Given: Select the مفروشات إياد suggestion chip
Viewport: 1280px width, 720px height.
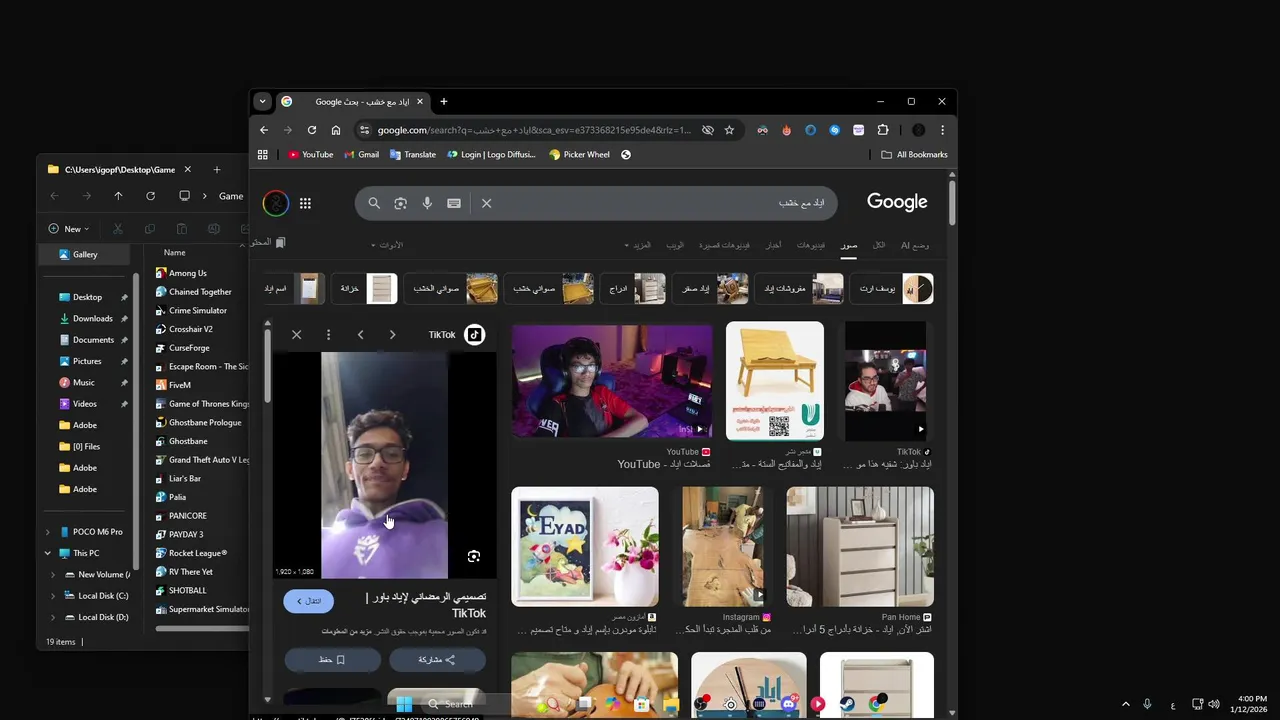Looking at the screenshot, I should (799, 289).
